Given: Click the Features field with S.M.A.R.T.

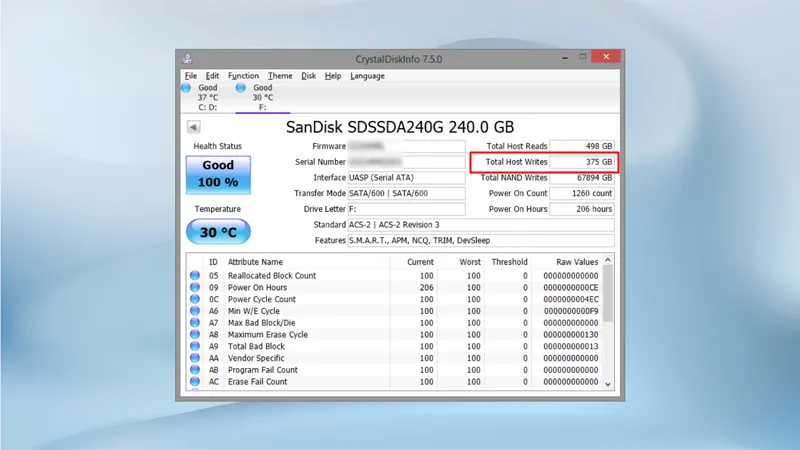Looking at the screenshot, I should (481, 241).
